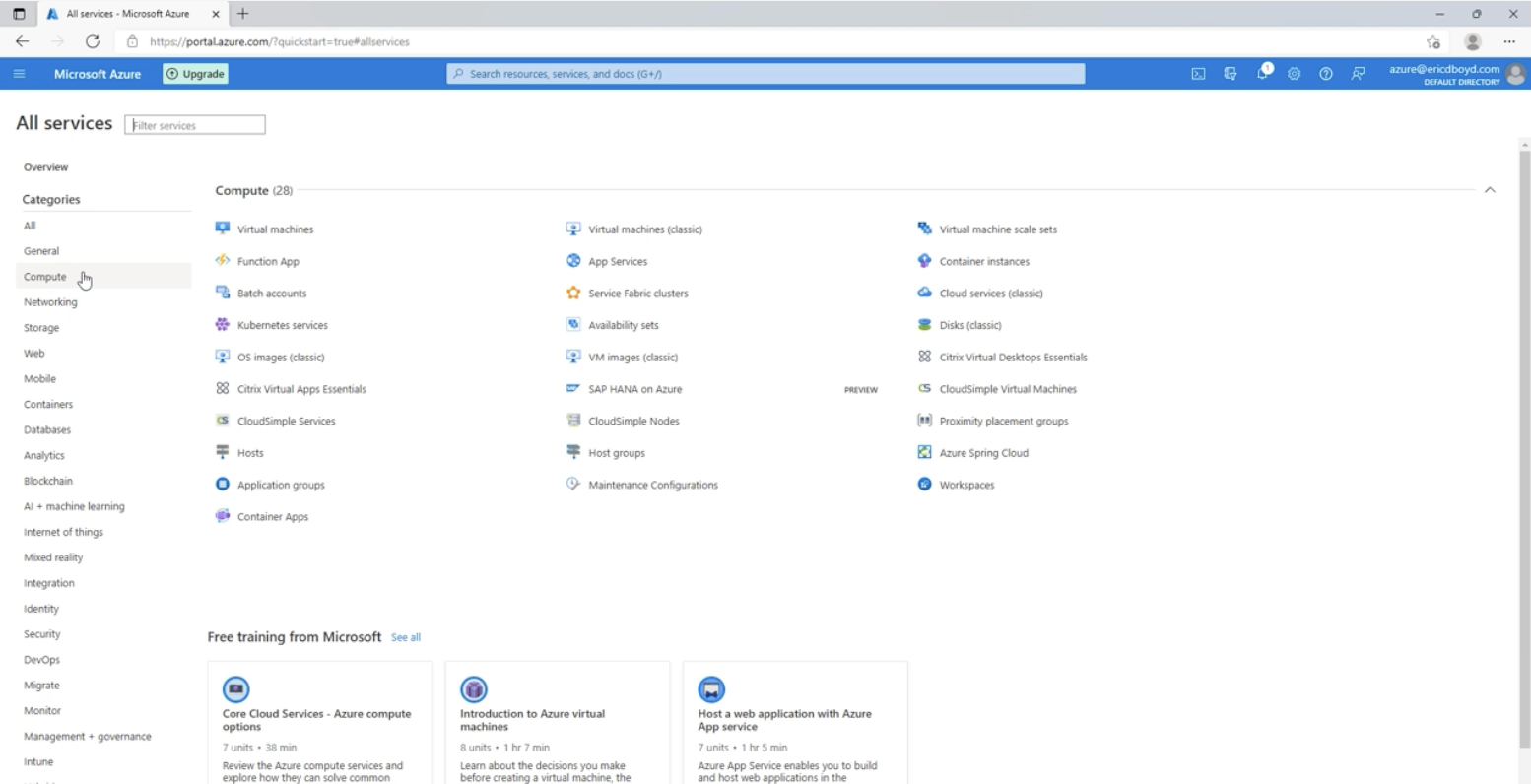
Task: Open the notifications bell
Action: coord(1263,73)
